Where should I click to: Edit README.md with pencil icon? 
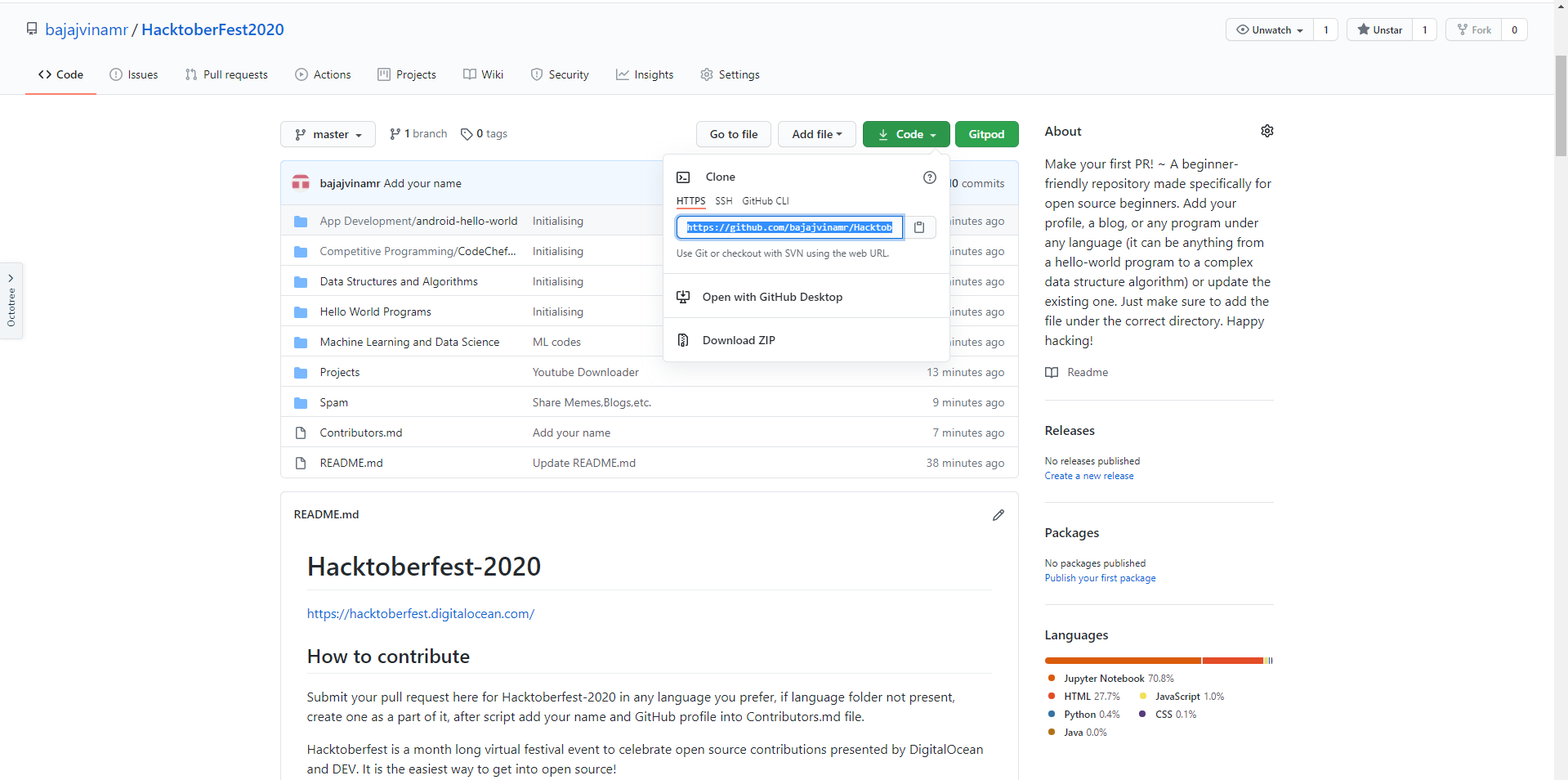[x=998, y=515]
